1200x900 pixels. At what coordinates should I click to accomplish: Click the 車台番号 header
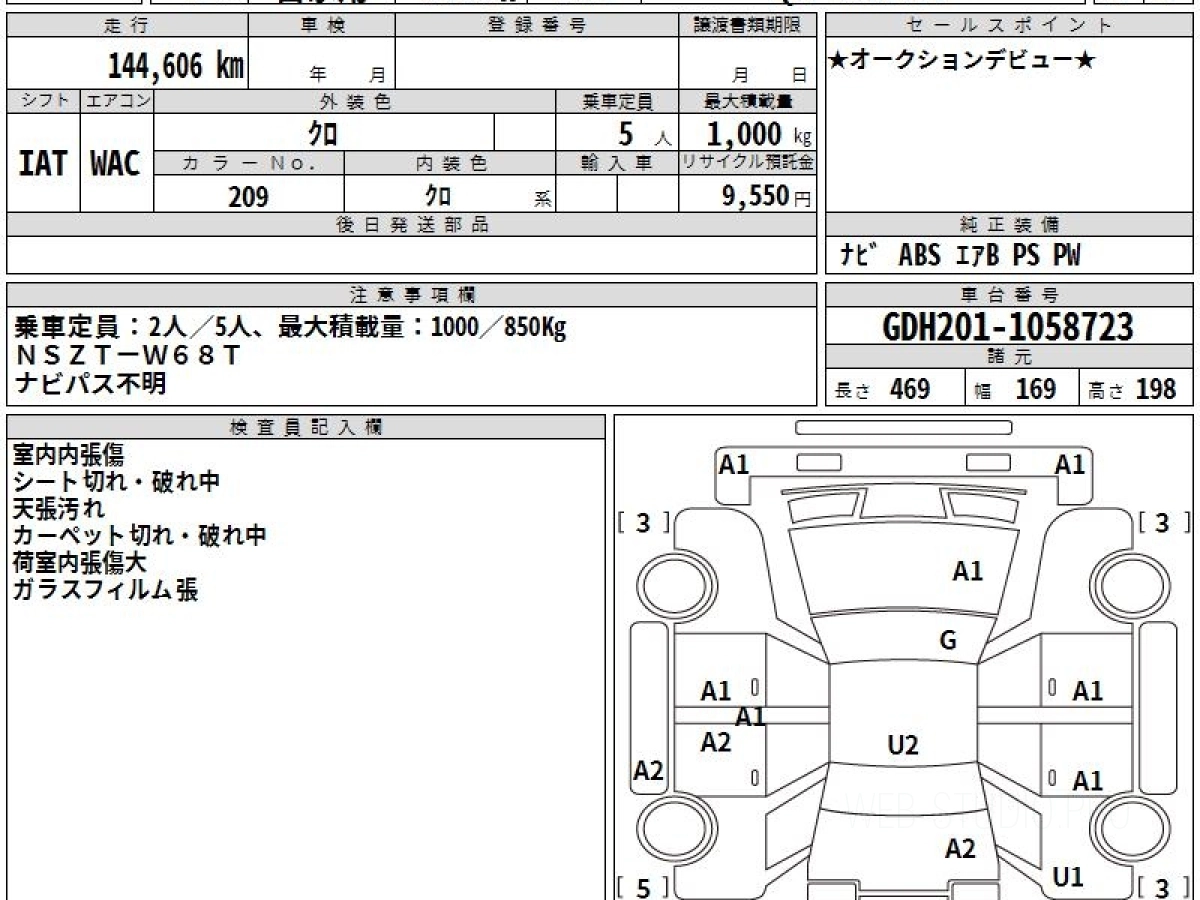point(1010,295)
